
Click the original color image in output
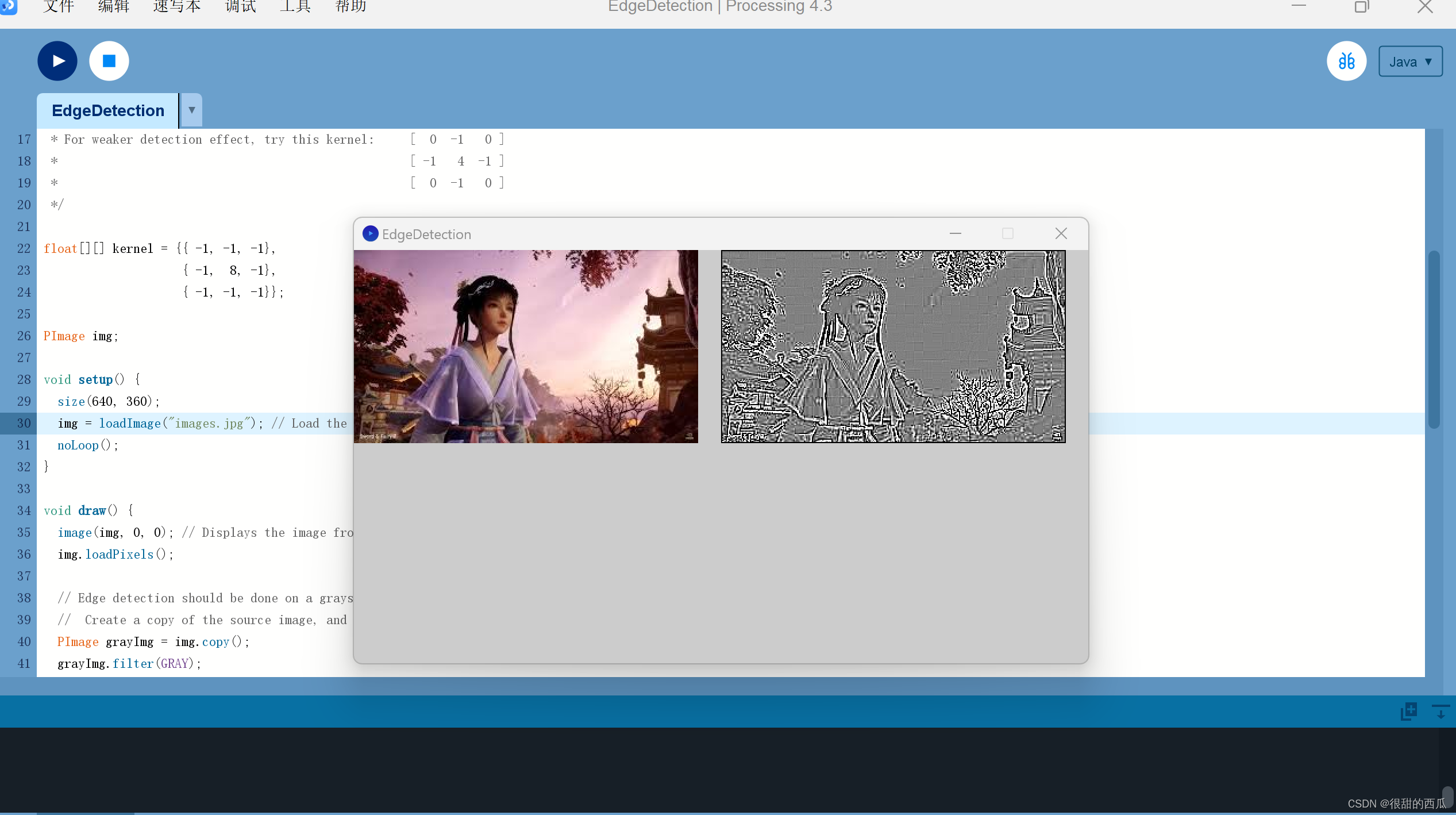[x=526, y=346]
